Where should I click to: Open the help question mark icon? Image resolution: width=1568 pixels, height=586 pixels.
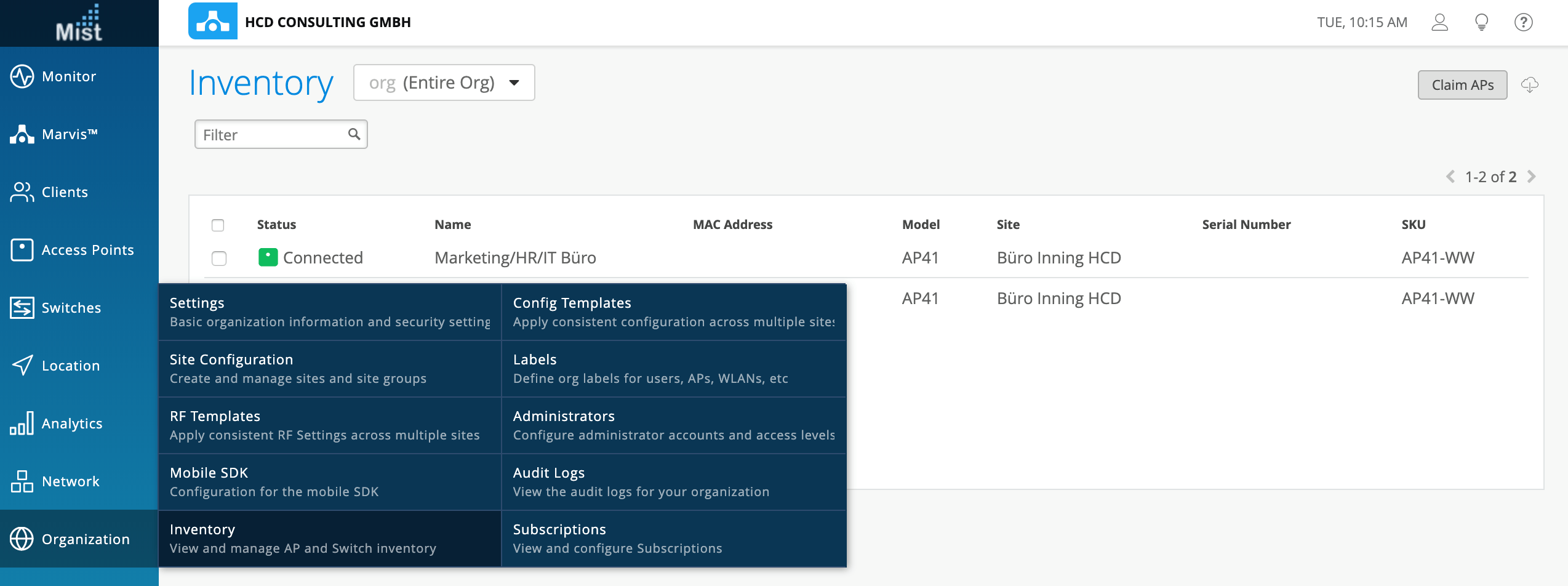(x=1523, y=23)
